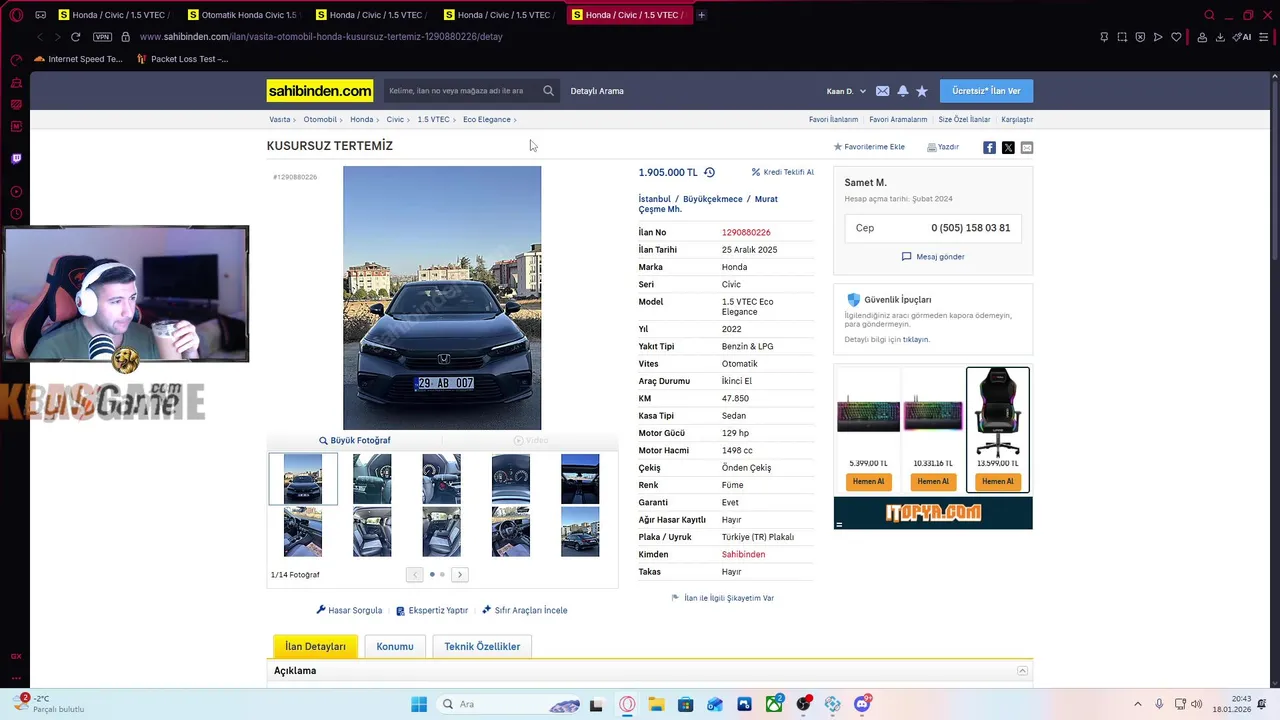Click the sahibinden.com logo

pyautogui.click(x=320, y=91)
